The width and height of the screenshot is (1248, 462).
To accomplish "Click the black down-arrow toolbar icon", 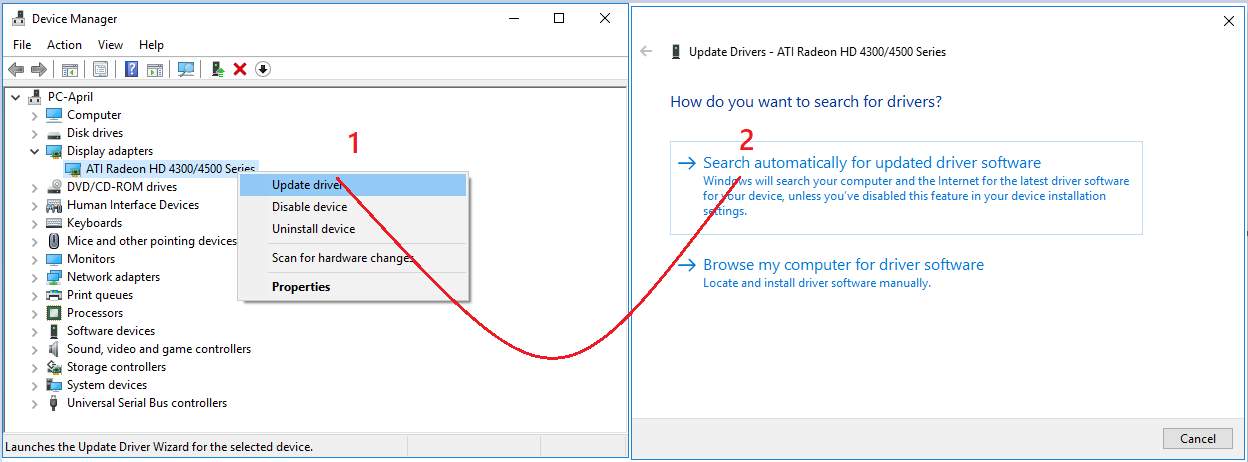I will tap(263, 69).
